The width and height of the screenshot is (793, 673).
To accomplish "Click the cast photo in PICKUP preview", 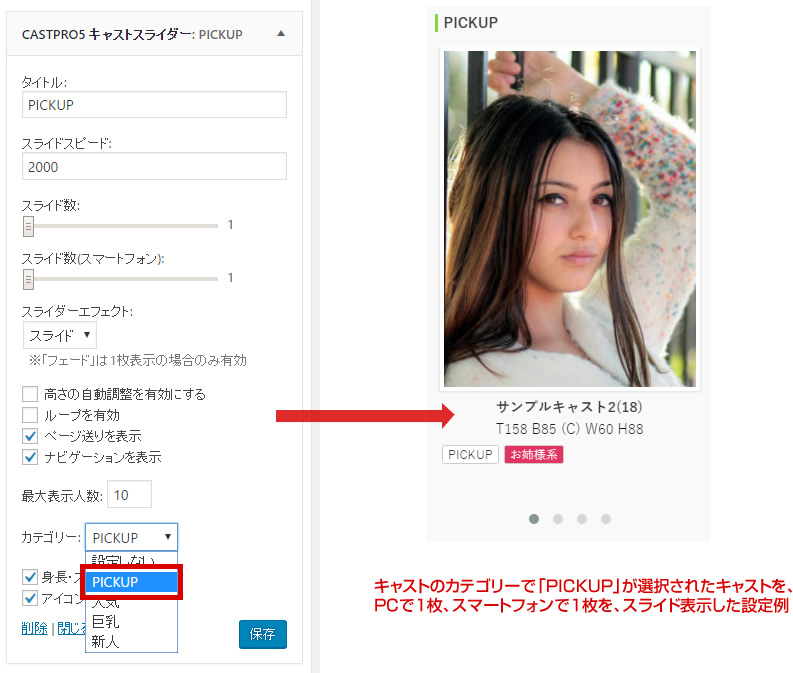I will coord(570,219).
